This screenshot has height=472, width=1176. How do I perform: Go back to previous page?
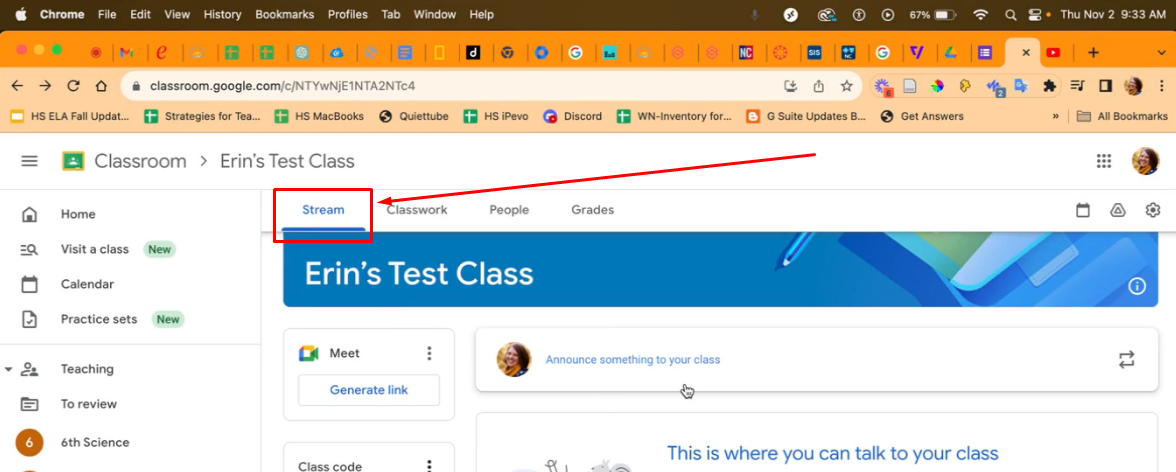[17, 86]
